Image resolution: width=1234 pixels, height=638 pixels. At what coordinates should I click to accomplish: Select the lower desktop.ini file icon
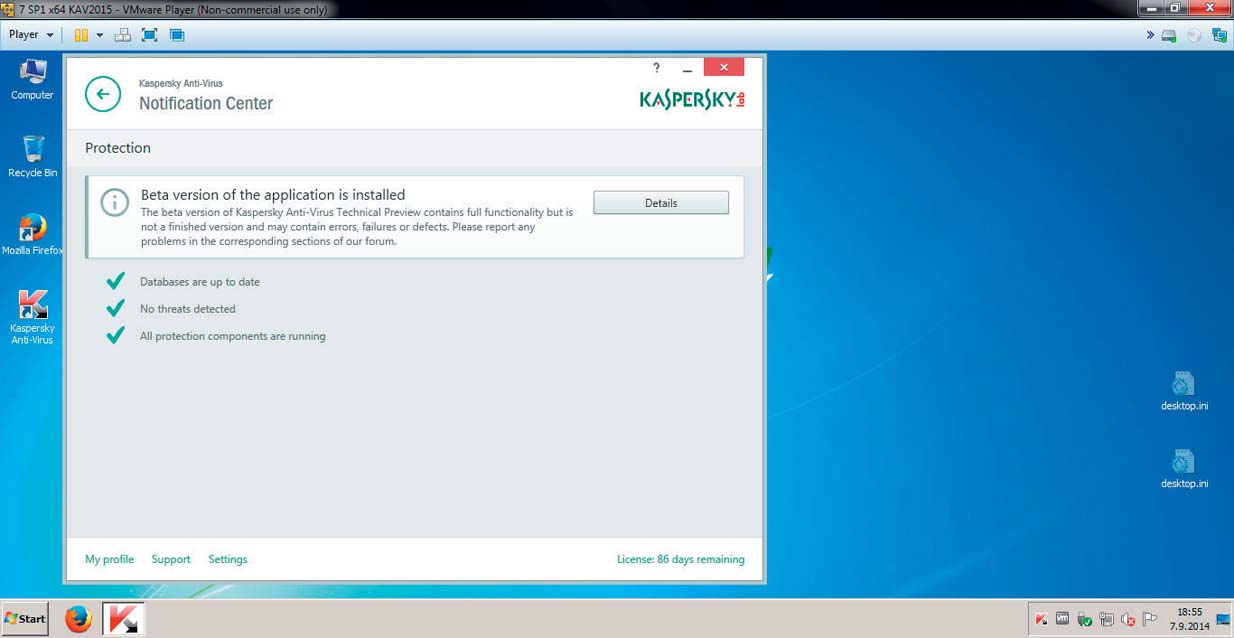1184,468
